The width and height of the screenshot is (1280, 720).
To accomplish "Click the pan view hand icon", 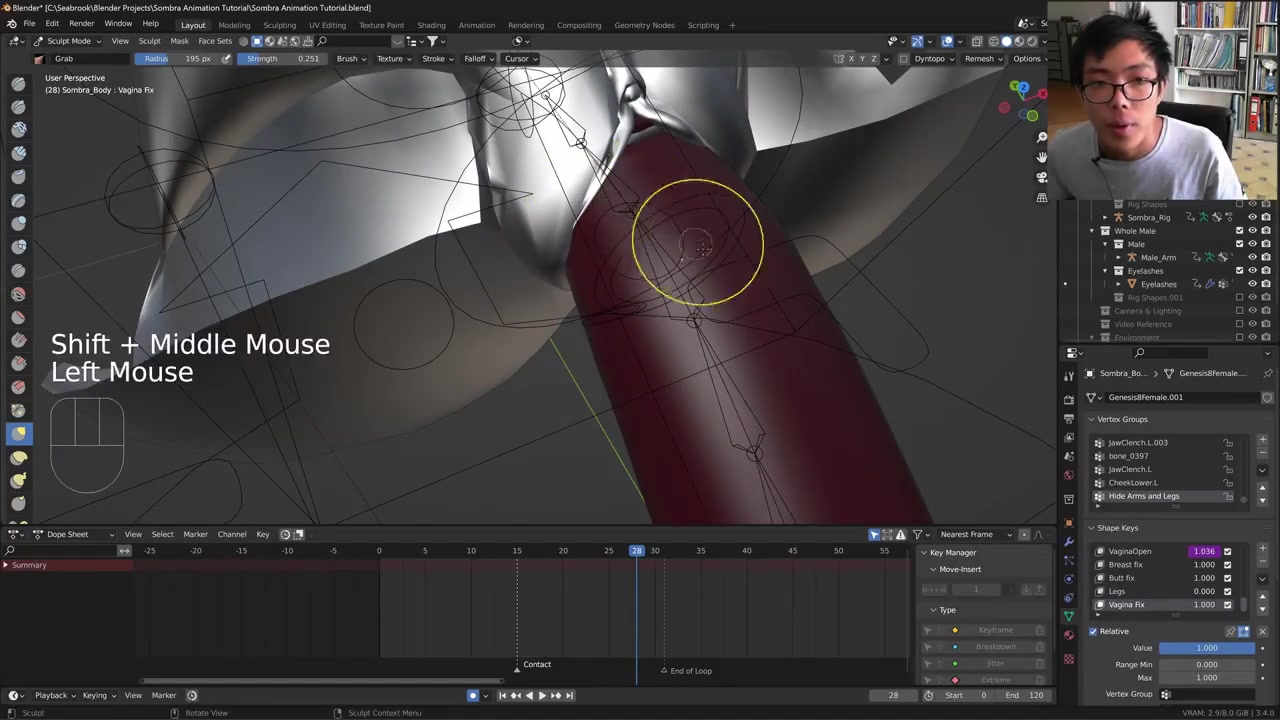I will click(x=1042, y=157).
